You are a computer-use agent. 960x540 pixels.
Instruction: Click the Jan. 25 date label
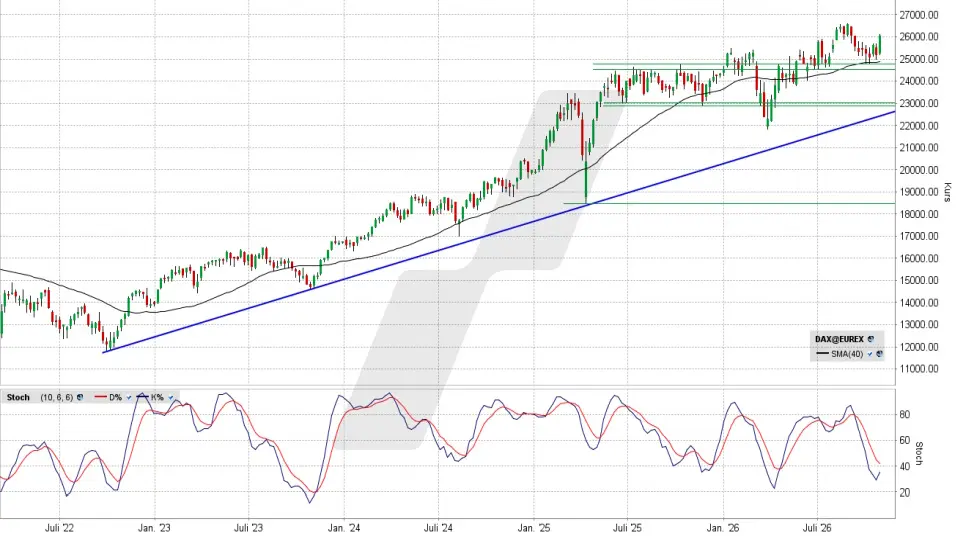[534, 528]
